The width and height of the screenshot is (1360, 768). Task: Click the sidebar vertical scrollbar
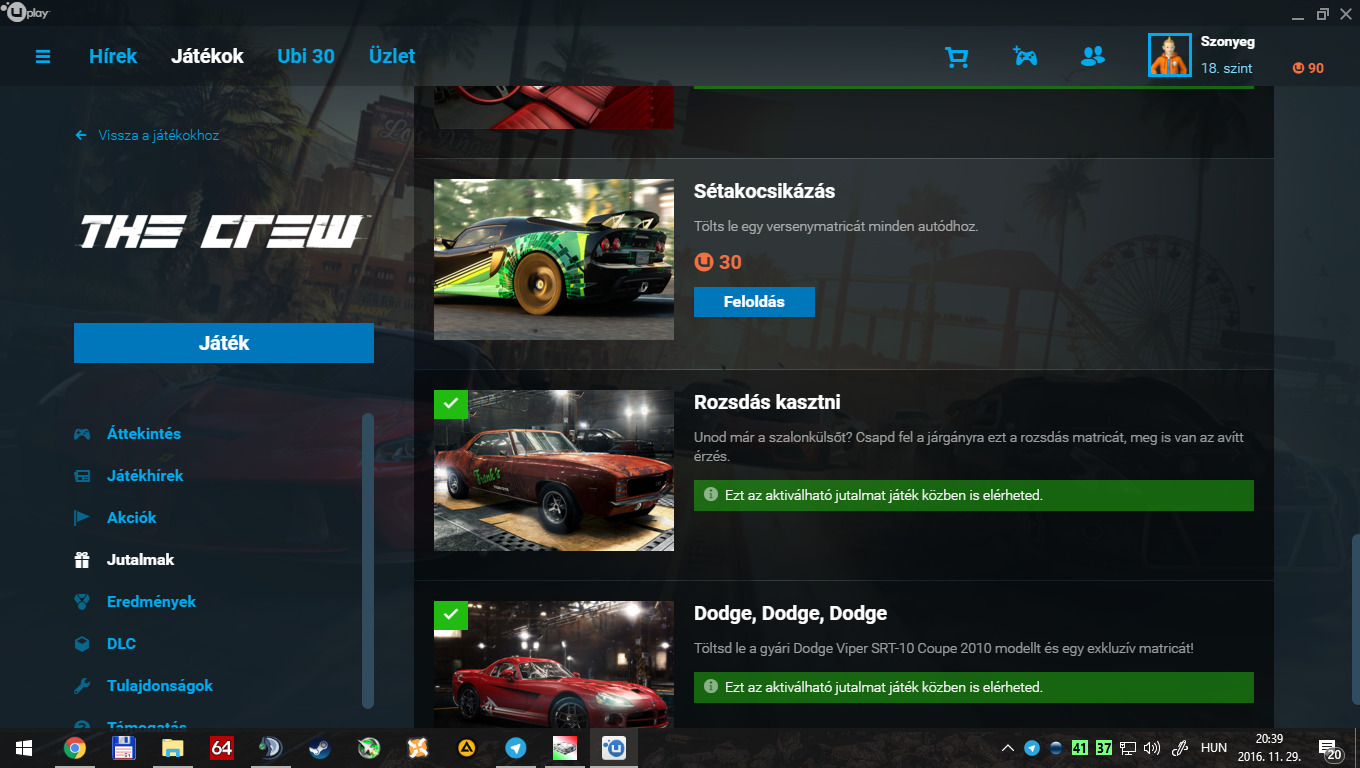pos(368,561)
